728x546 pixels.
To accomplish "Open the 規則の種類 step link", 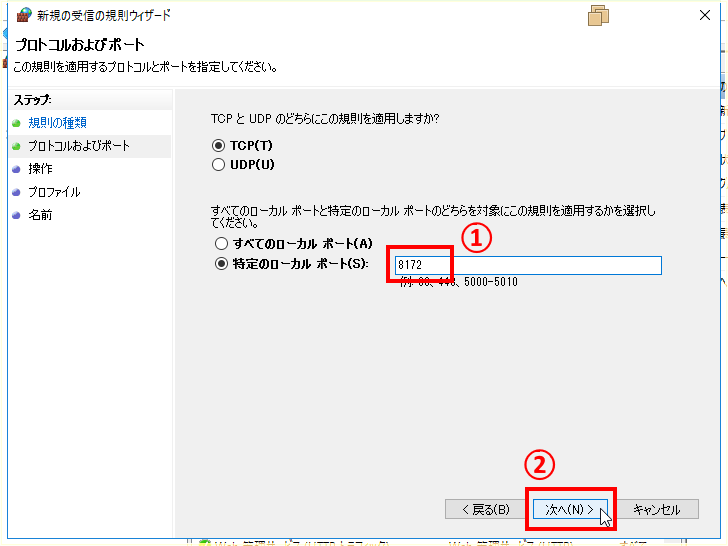I will pyautogui.click(x=58, y=123).
